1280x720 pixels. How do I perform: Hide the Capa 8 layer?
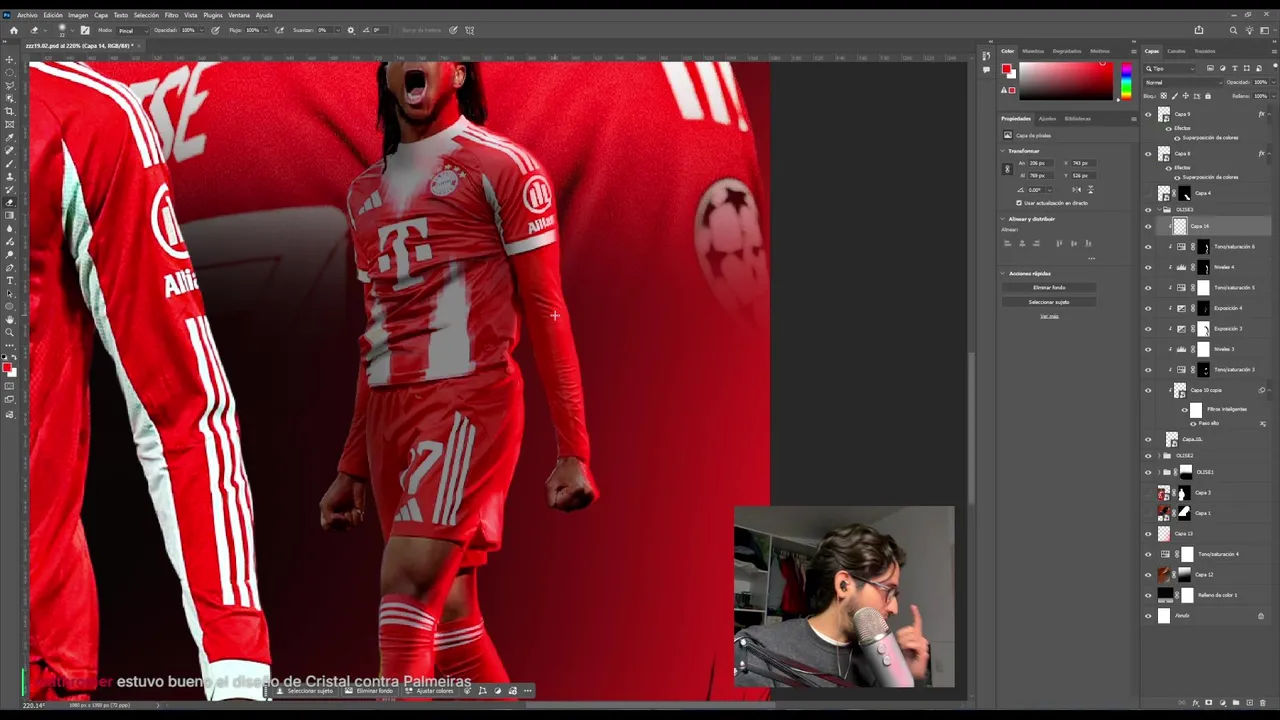click(1148, 154)
